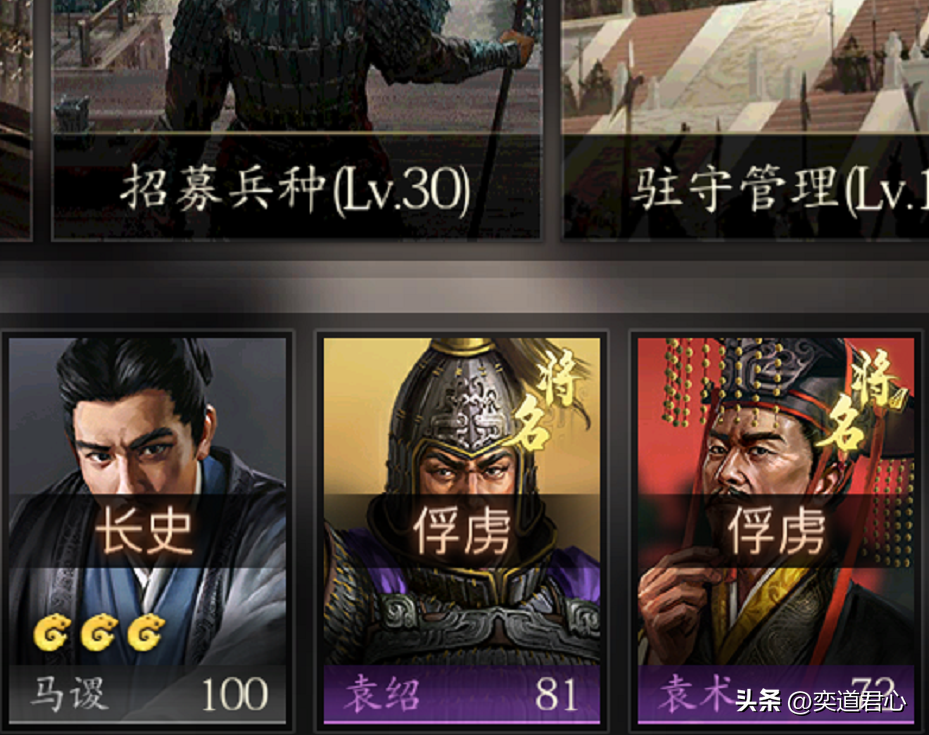Click the armored soldier image above 招募兵种
Screen dimensions: 929x735
point(296,65)
